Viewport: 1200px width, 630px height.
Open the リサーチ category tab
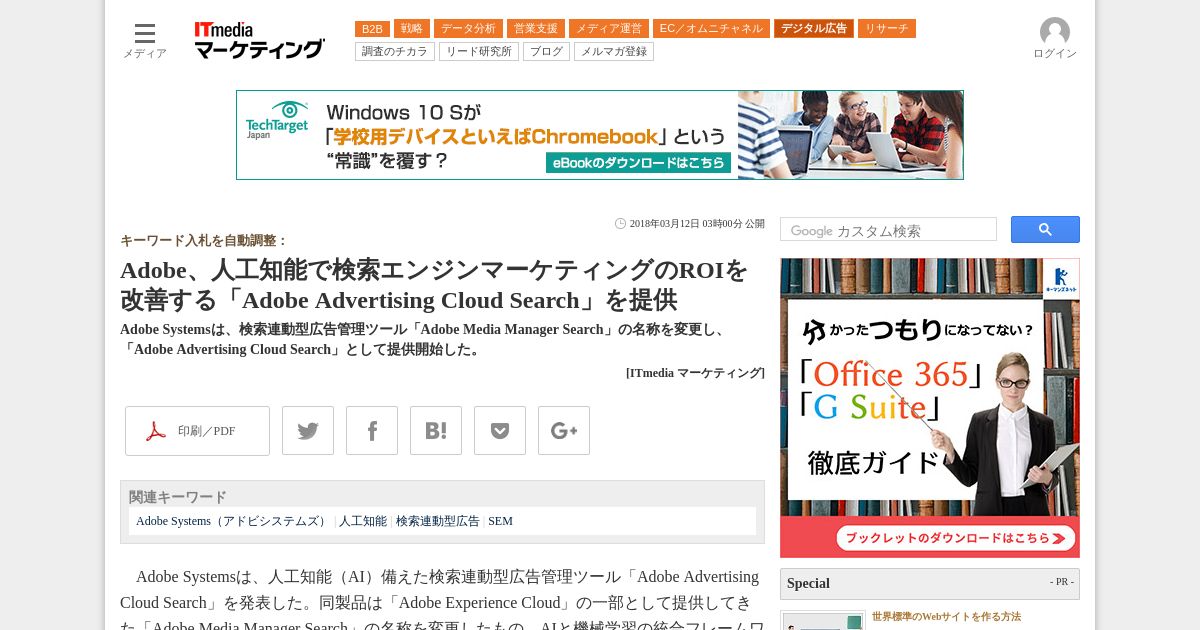(x=887, y=29)
